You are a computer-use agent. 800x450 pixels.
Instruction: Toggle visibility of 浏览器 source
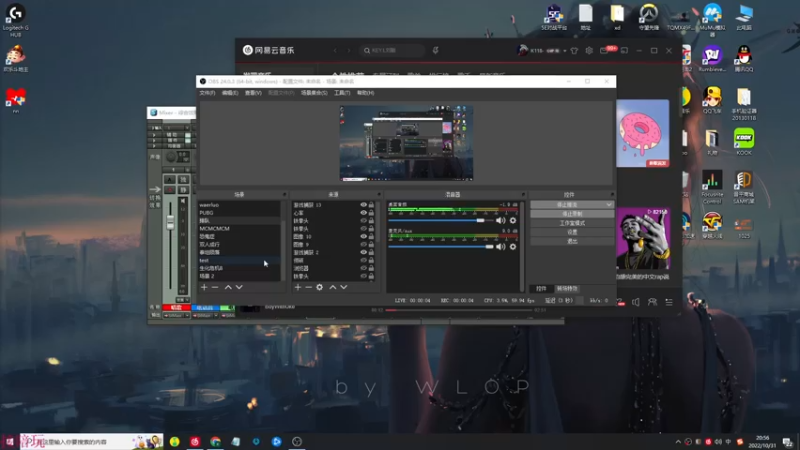[x=363, y=268]
